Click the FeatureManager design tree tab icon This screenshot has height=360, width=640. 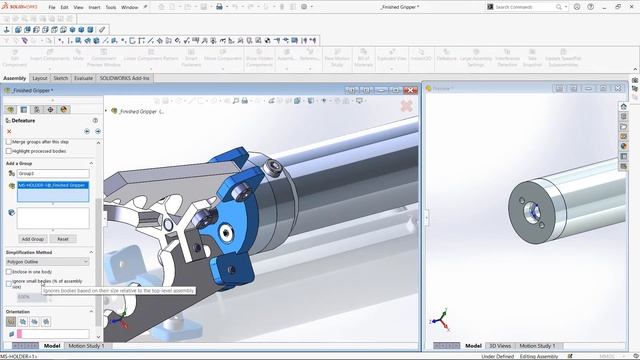[11, 109]
